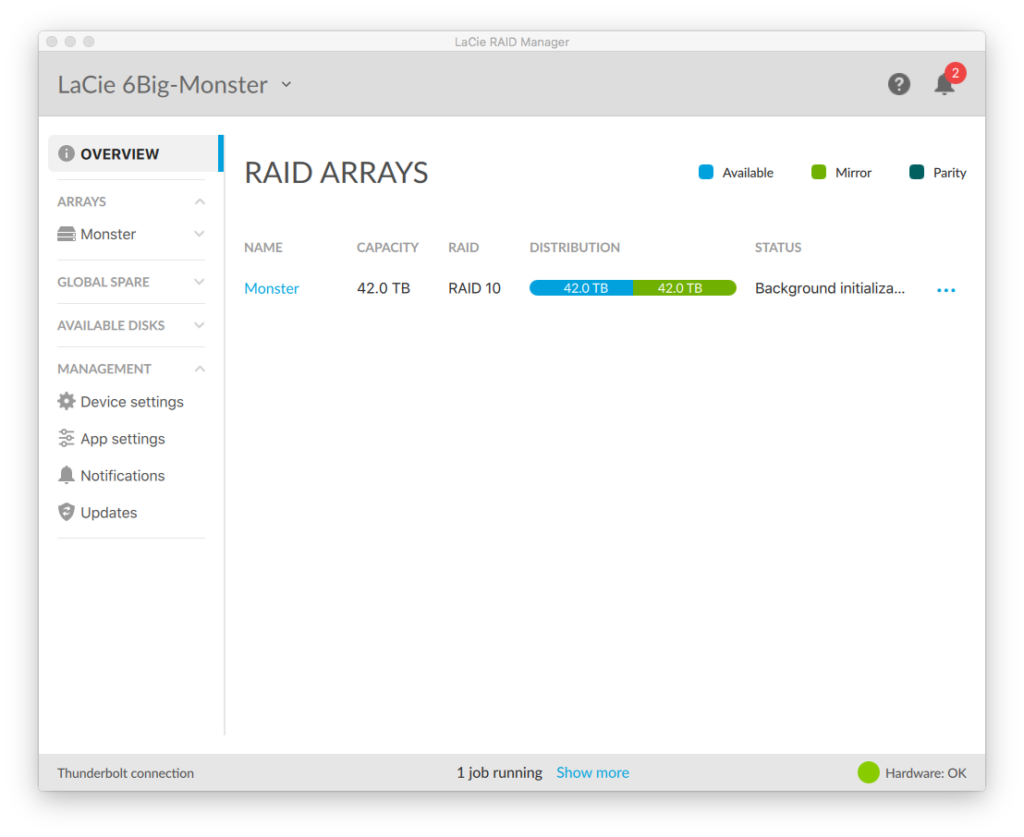Click the blue Available legend swatch
This screenshot has height=837, width=1024.
706,172
